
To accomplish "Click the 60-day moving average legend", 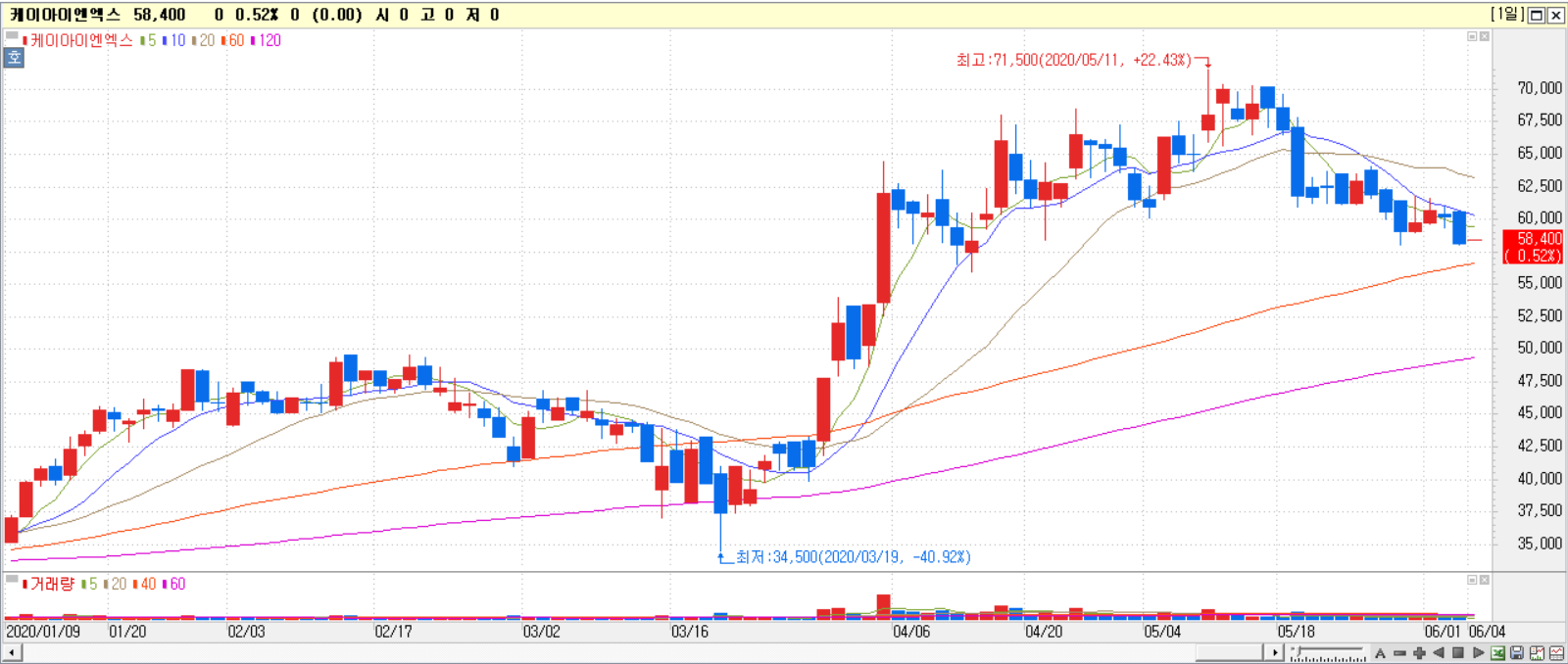I will (233, 40).
